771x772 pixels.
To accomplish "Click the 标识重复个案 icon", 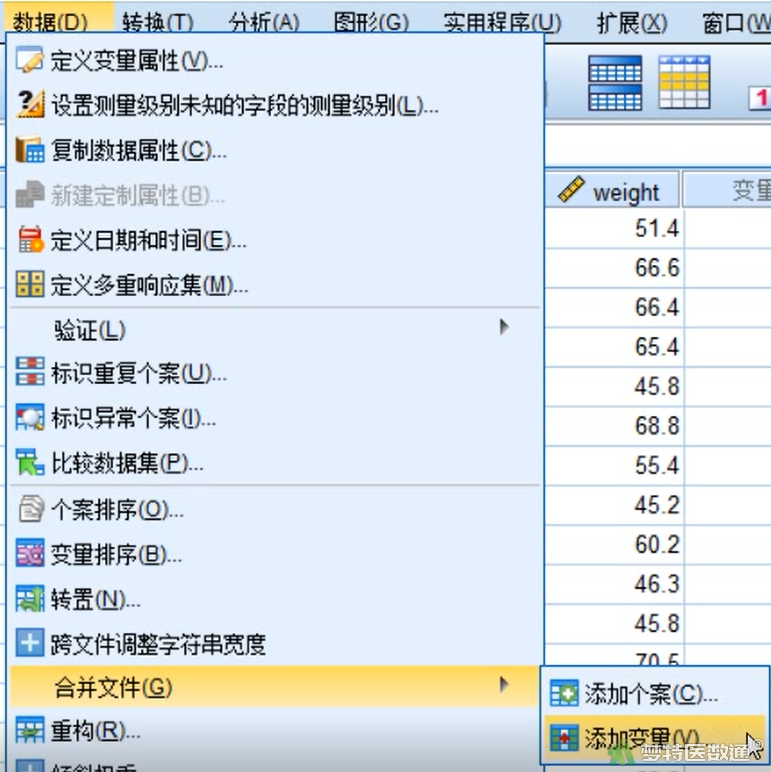I will click(x=30, y=372).
